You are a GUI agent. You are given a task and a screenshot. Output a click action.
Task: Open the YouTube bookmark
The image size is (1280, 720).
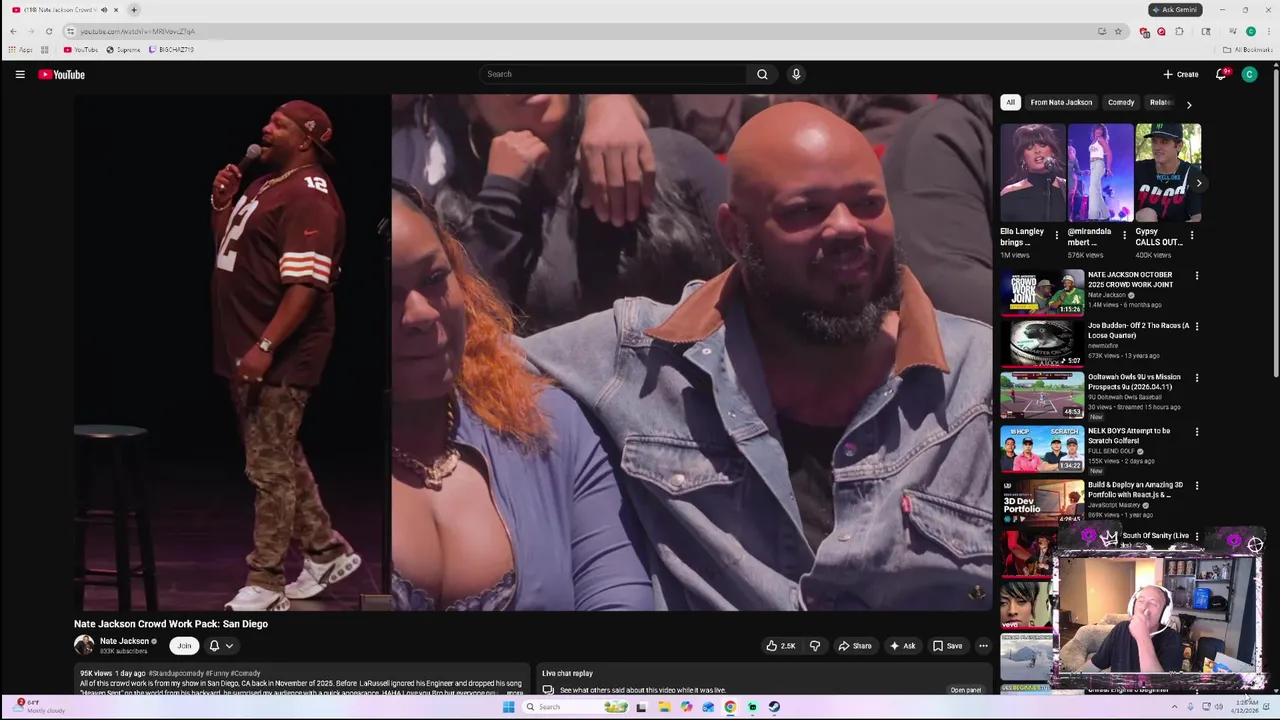[x=81, y=49]
